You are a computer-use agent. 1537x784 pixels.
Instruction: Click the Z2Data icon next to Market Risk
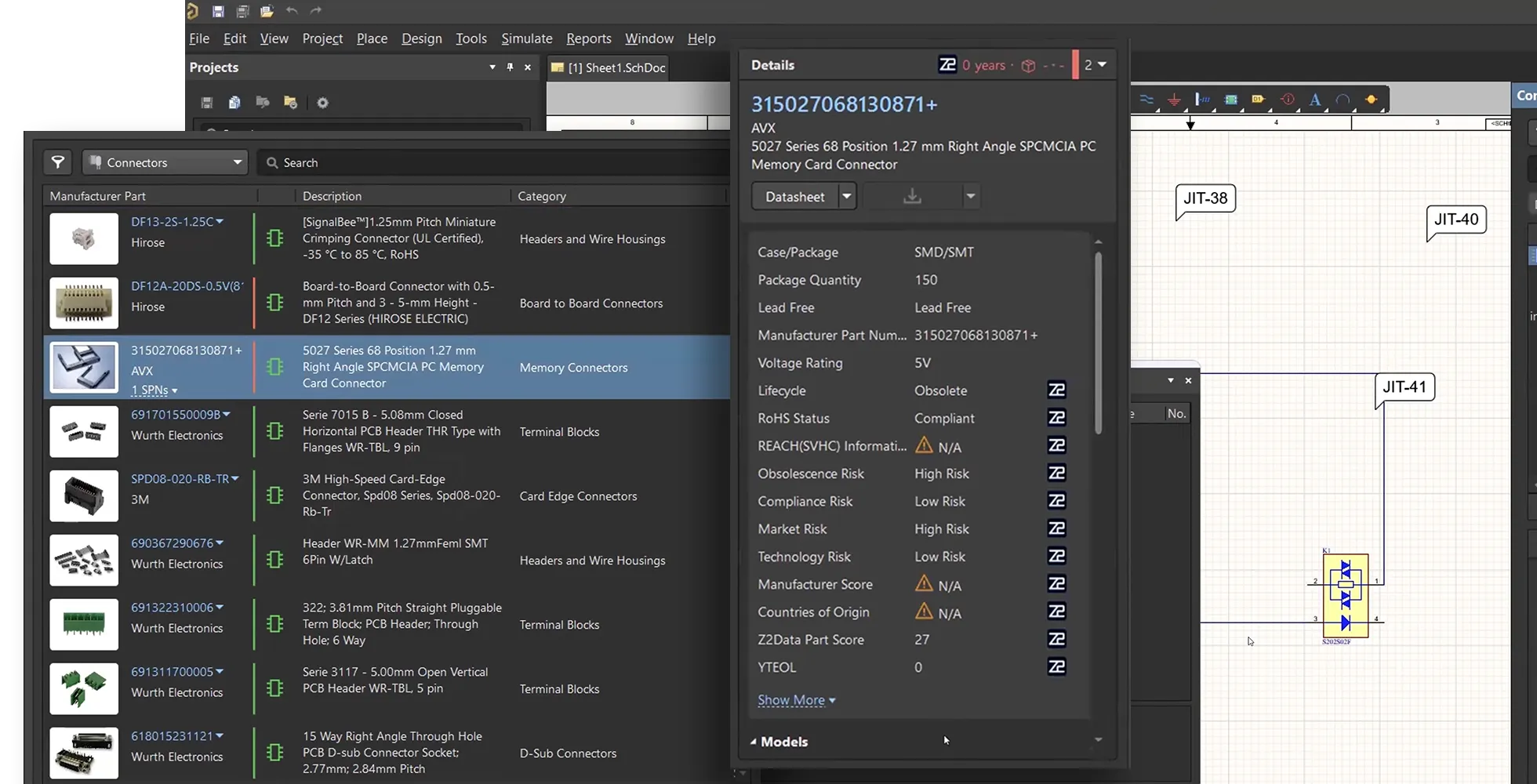pos(1056,528)
